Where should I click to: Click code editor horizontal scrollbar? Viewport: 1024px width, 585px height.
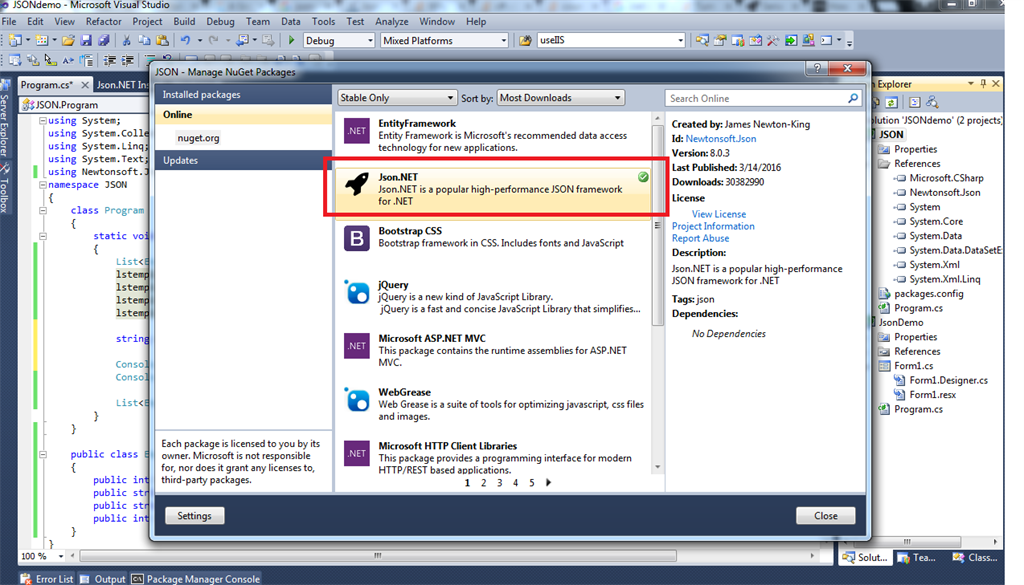pyautogui.click(x=377, y=556)
